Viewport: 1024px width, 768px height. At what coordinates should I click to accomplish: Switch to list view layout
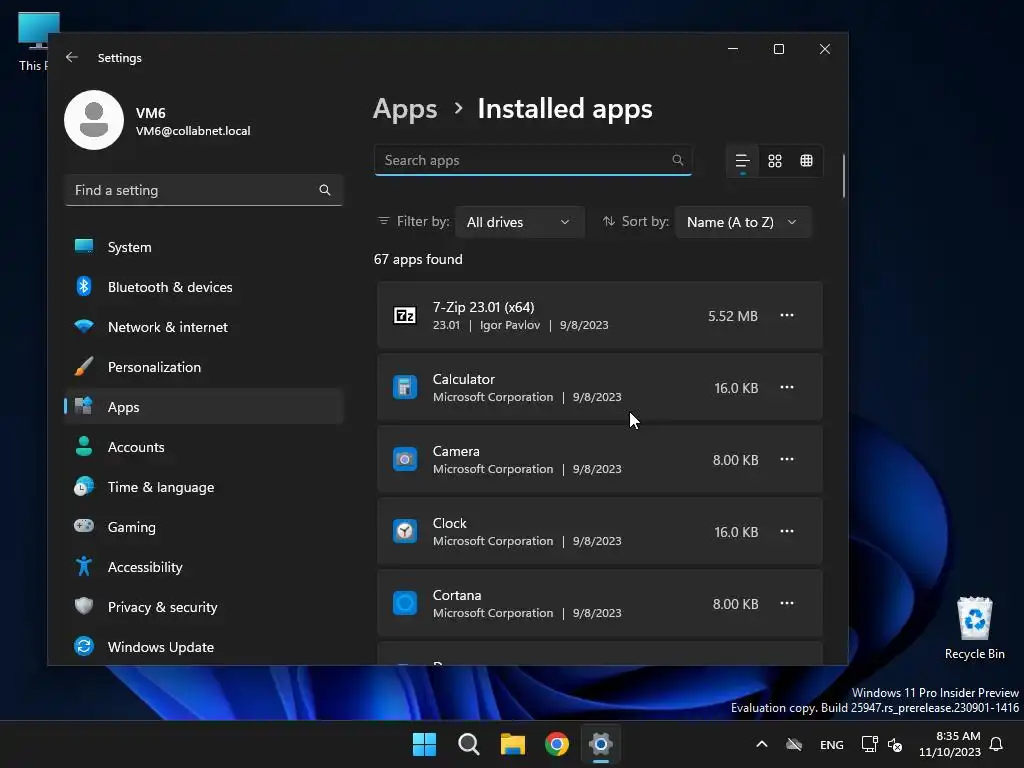743,161
